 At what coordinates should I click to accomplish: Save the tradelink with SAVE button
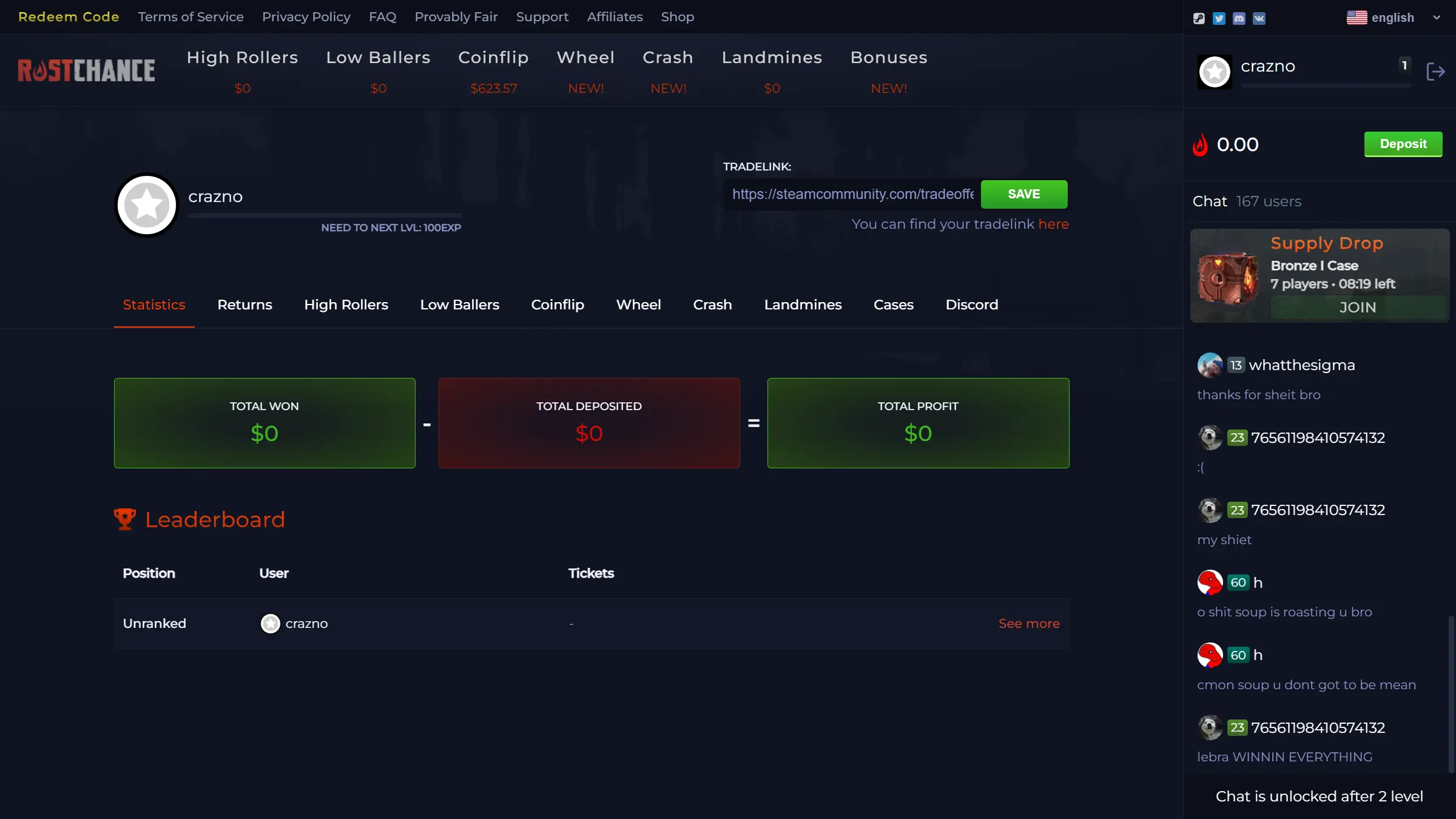point(1023,194)
